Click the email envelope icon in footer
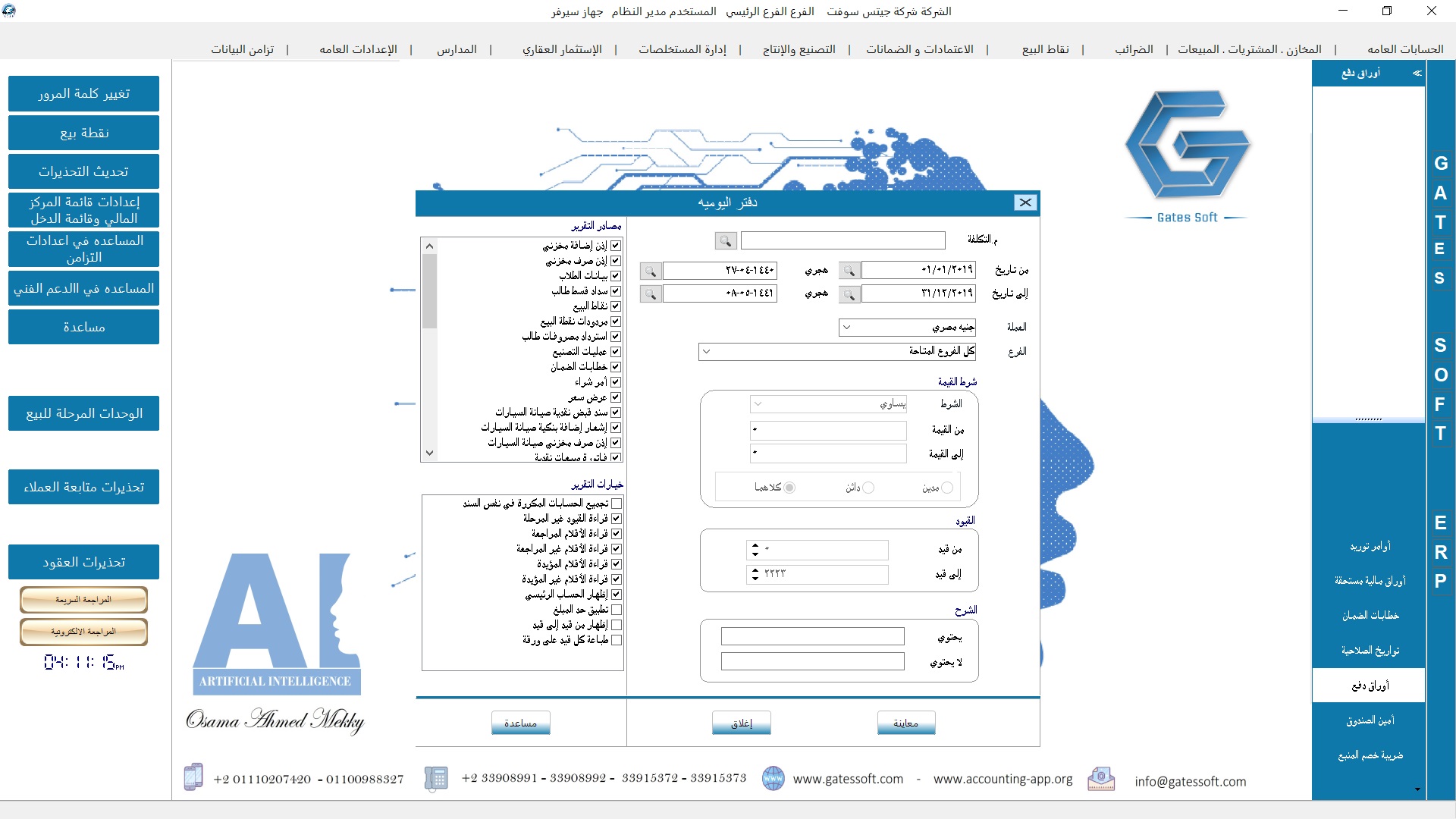The width and height of the screenshot is (1456, 819). [1101, 779]
